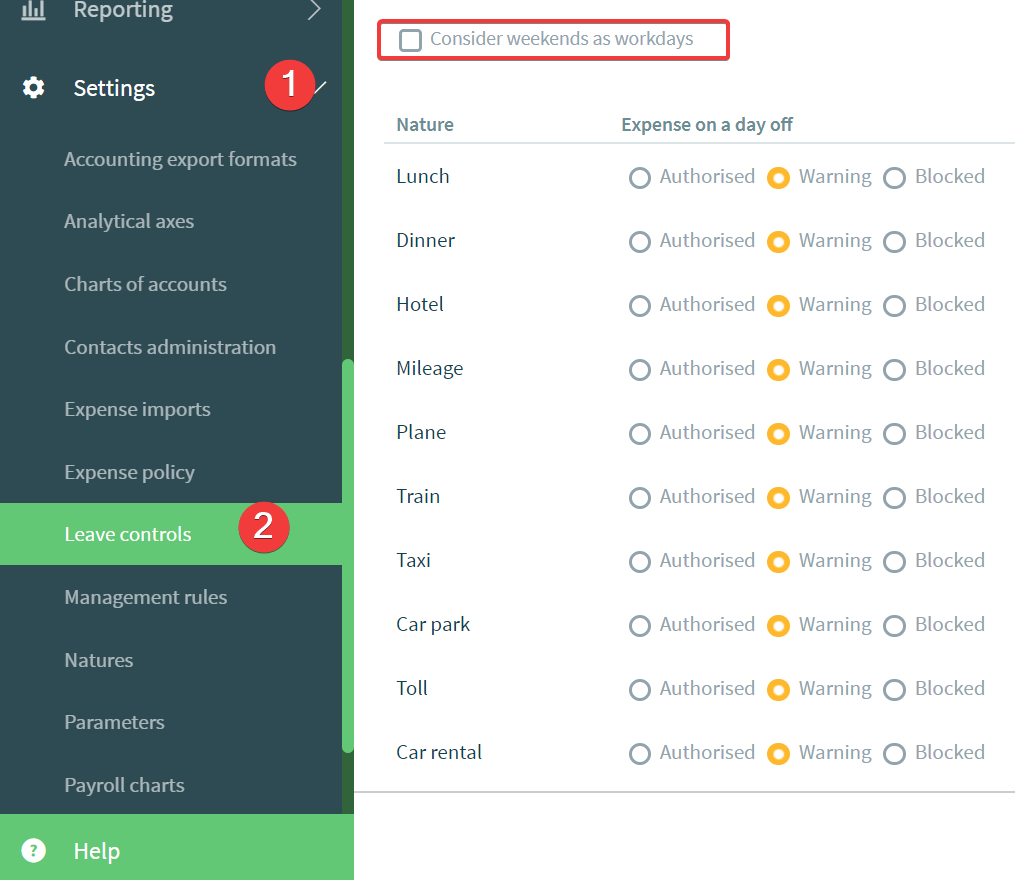Set Lunch to Blocked
The height and width of the screenshot is (880, 1015).
click(x=895, y=177)
